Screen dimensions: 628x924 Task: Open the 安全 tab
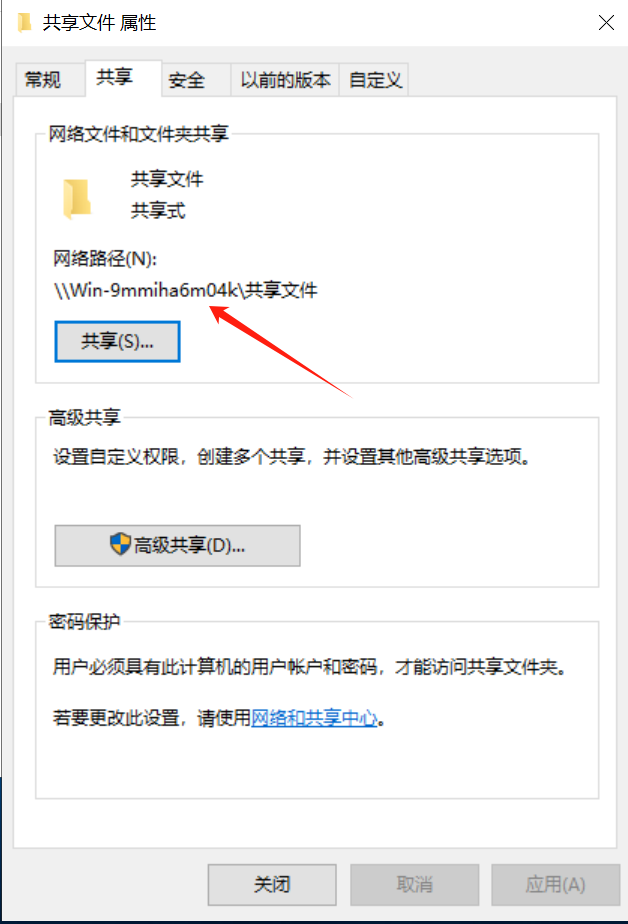coord(187,80)
